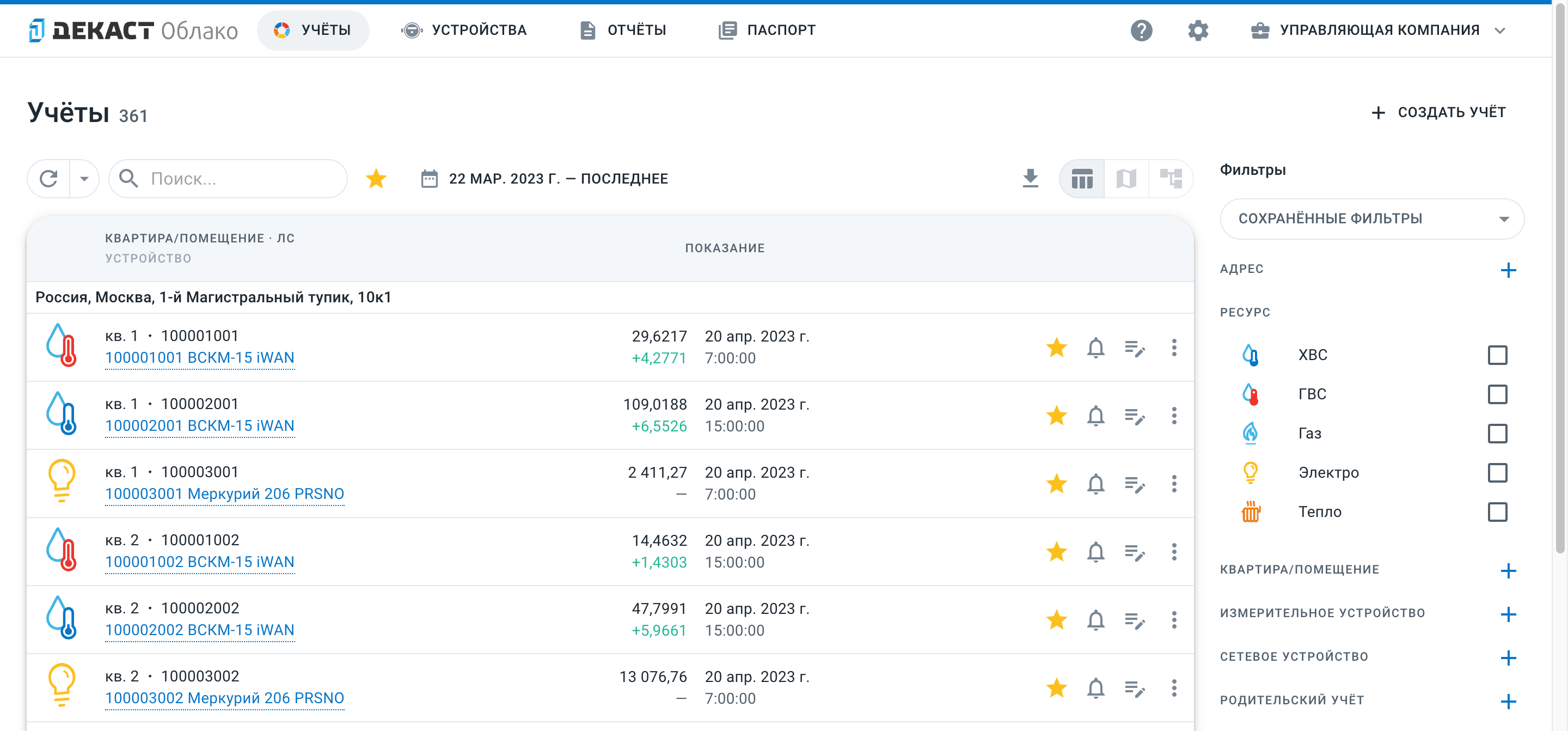Click hot water icon of account 100001001
Screen dimensions: 1568x731
click(x=61, y=345)
